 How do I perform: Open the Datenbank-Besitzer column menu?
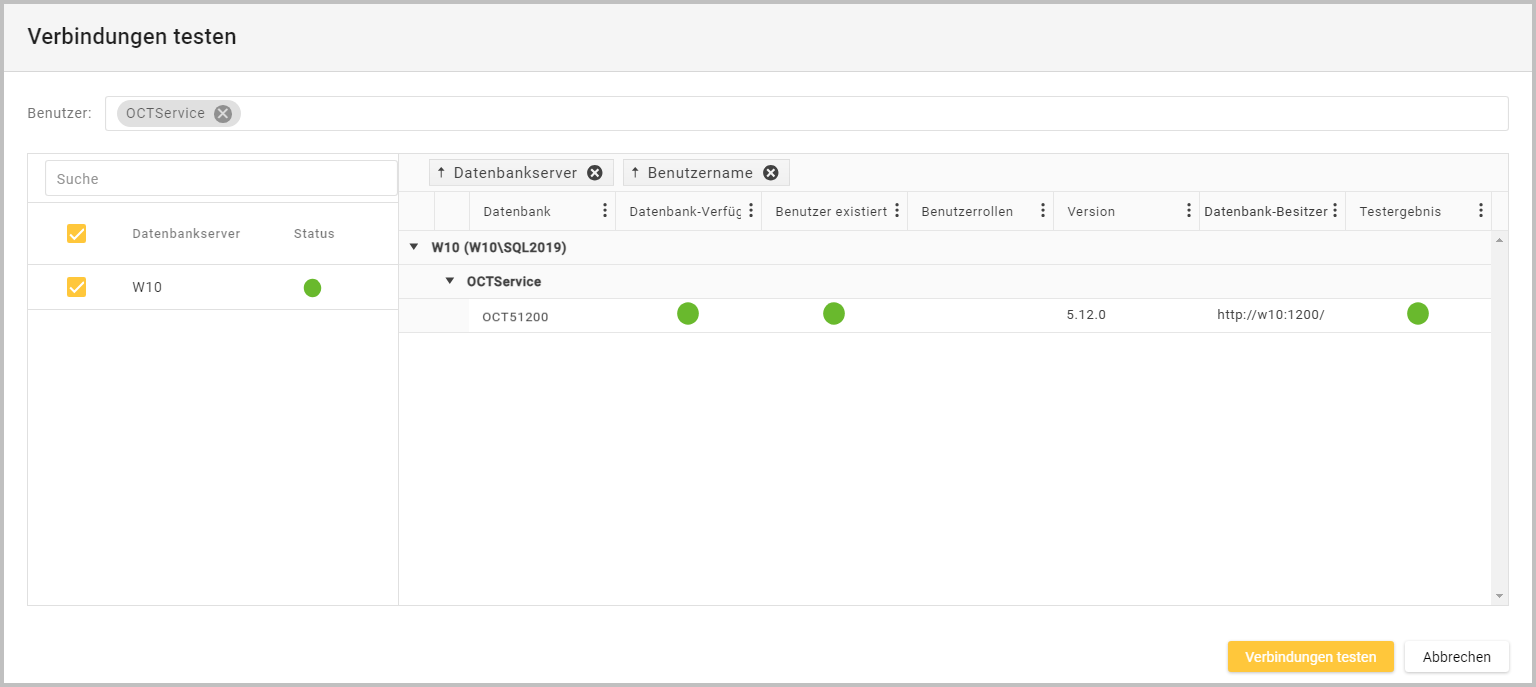coord(1335,211)
